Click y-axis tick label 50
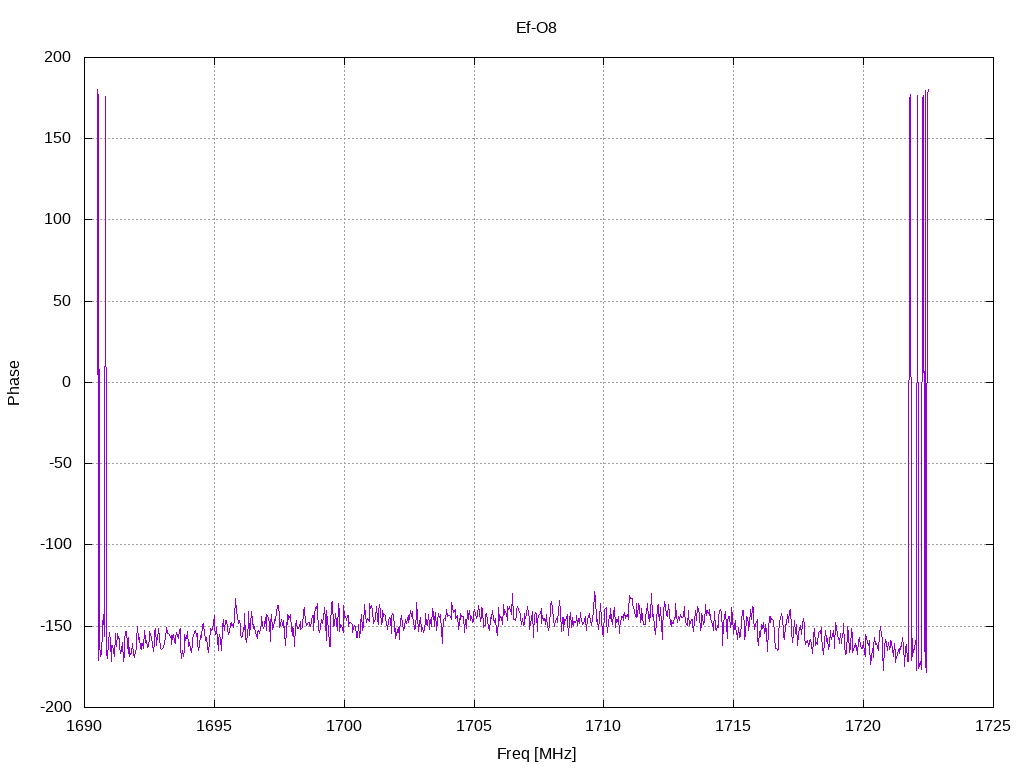1024x768 pixels. tap(62, 301)
